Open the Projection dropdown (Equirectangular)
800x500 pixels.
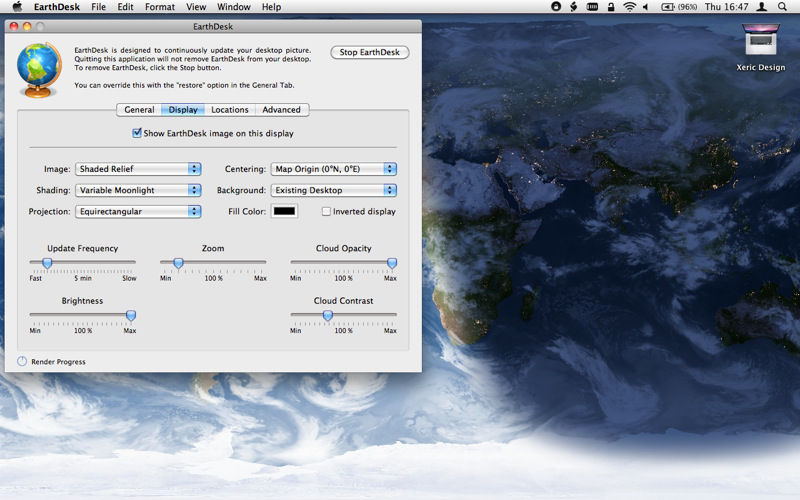(x=138, y=211)
